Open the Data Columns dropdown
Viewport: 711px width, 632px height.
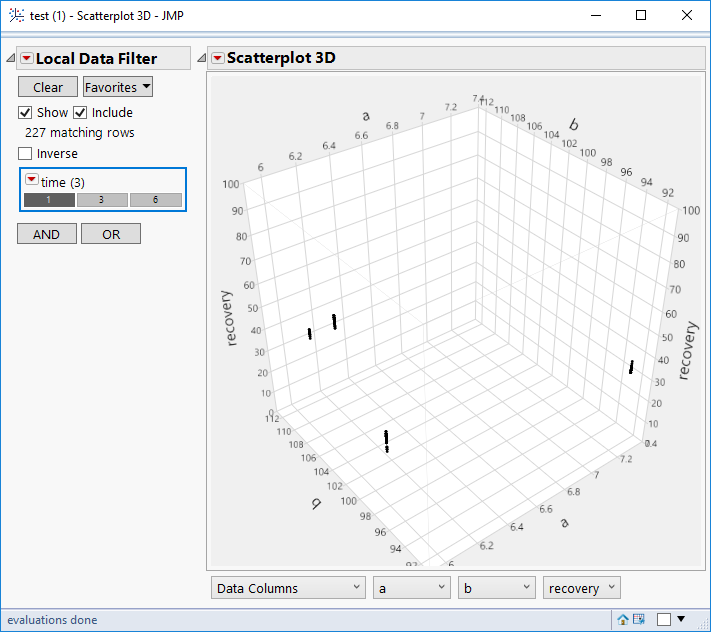point(288,588)
